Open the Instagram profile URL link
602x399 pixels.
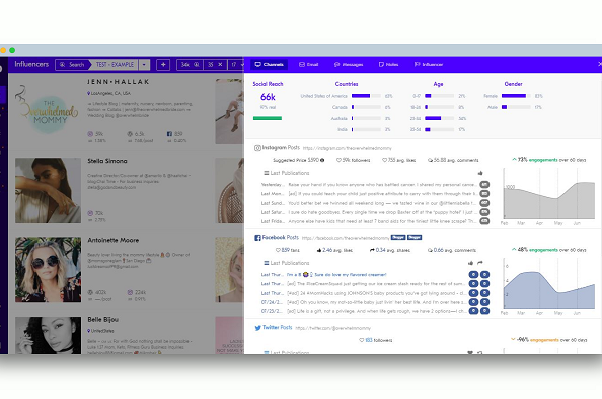pos(347,148)
